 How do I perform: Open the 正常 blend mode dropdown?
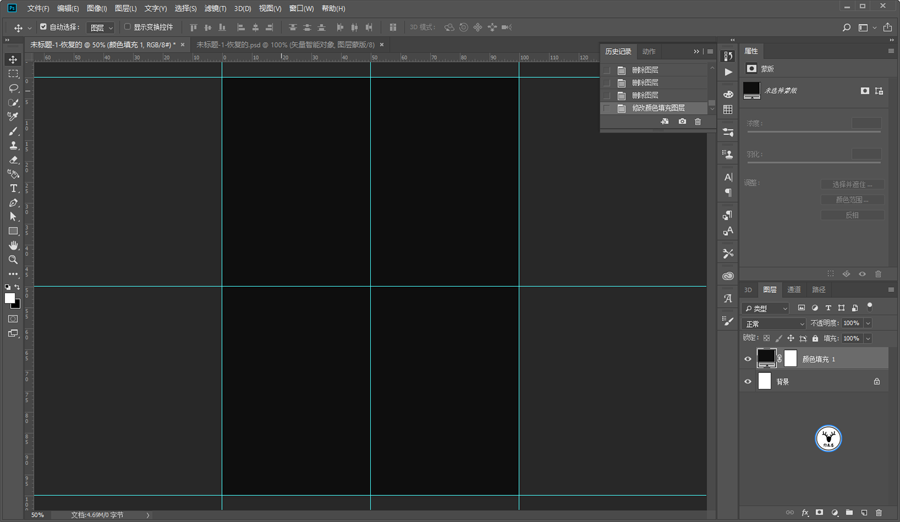click(774, 324)
